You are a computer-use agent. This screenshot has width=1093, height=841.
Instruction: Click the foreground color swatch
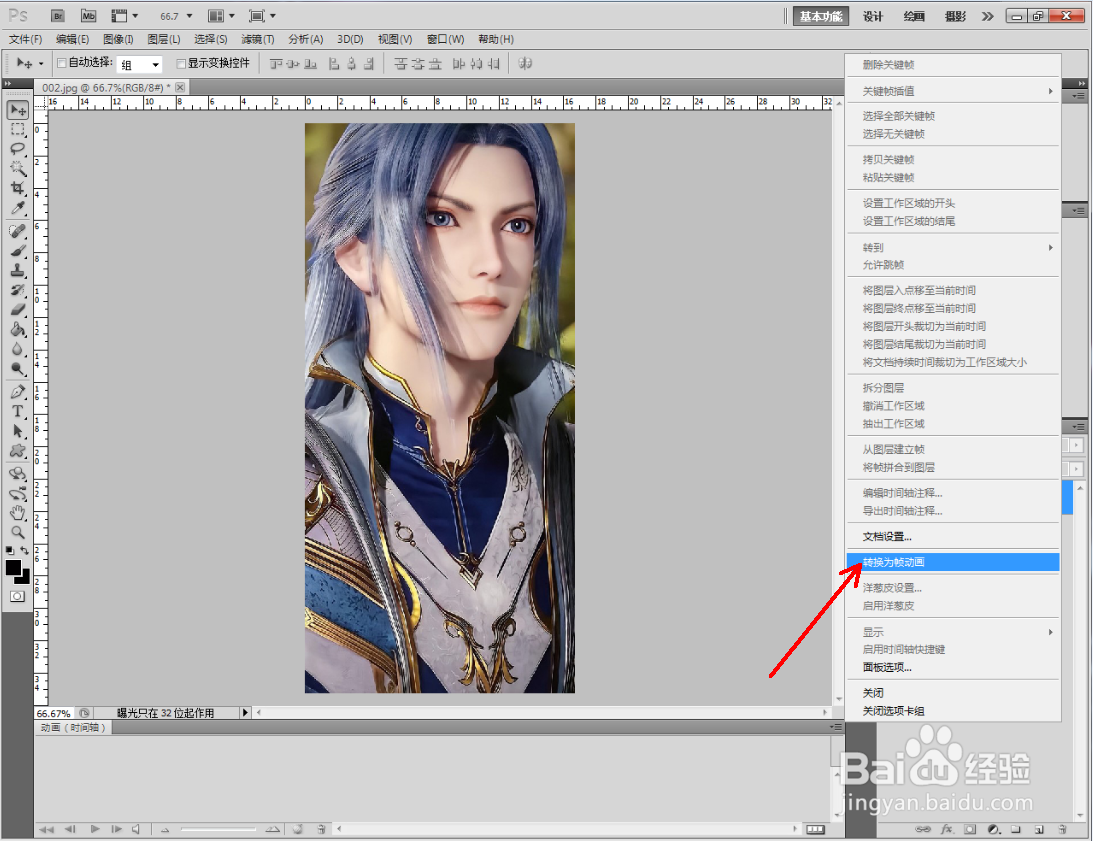(13, 568)
